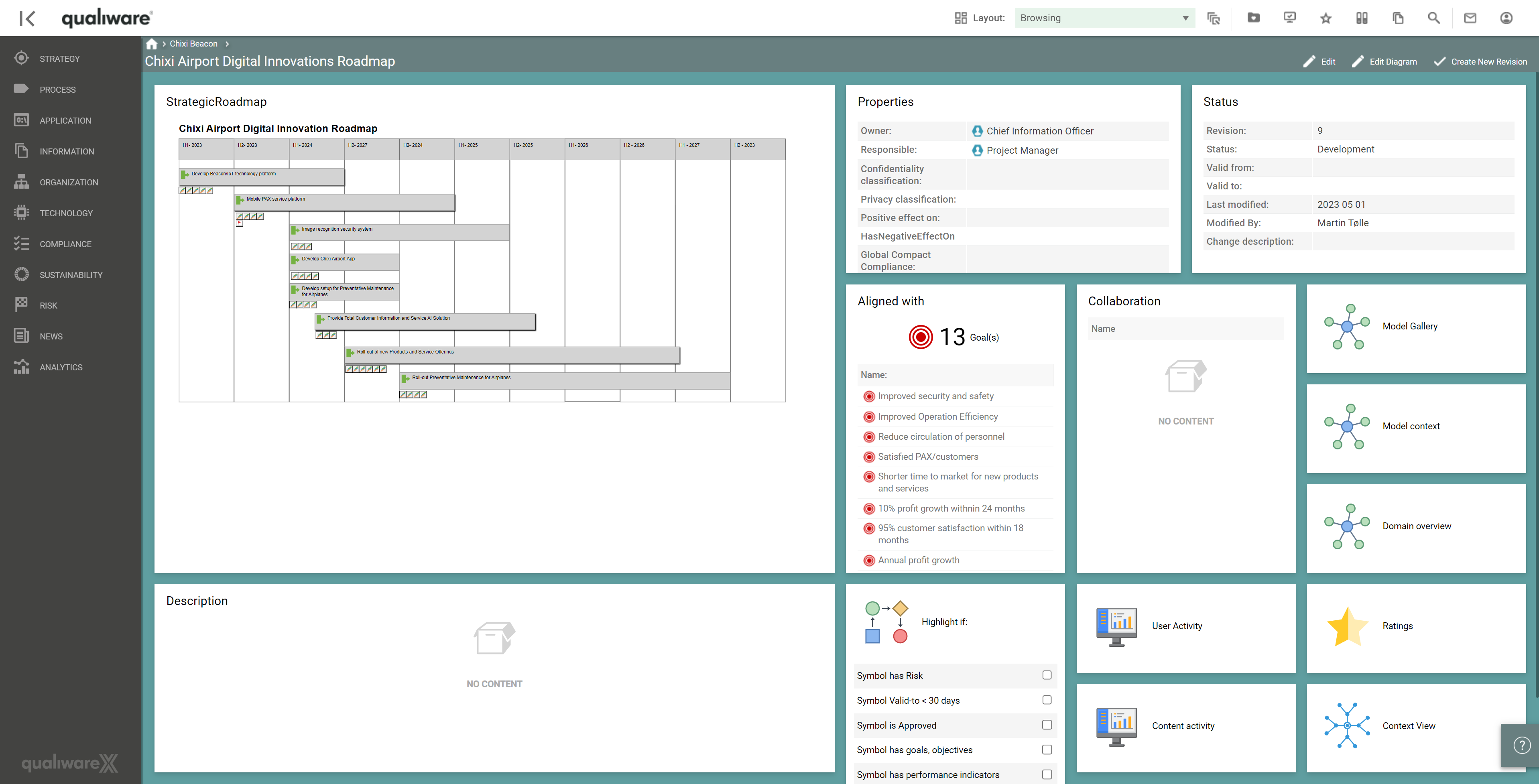
Task: Click the home icon in breadcrumb
Action: click(152, 44)
